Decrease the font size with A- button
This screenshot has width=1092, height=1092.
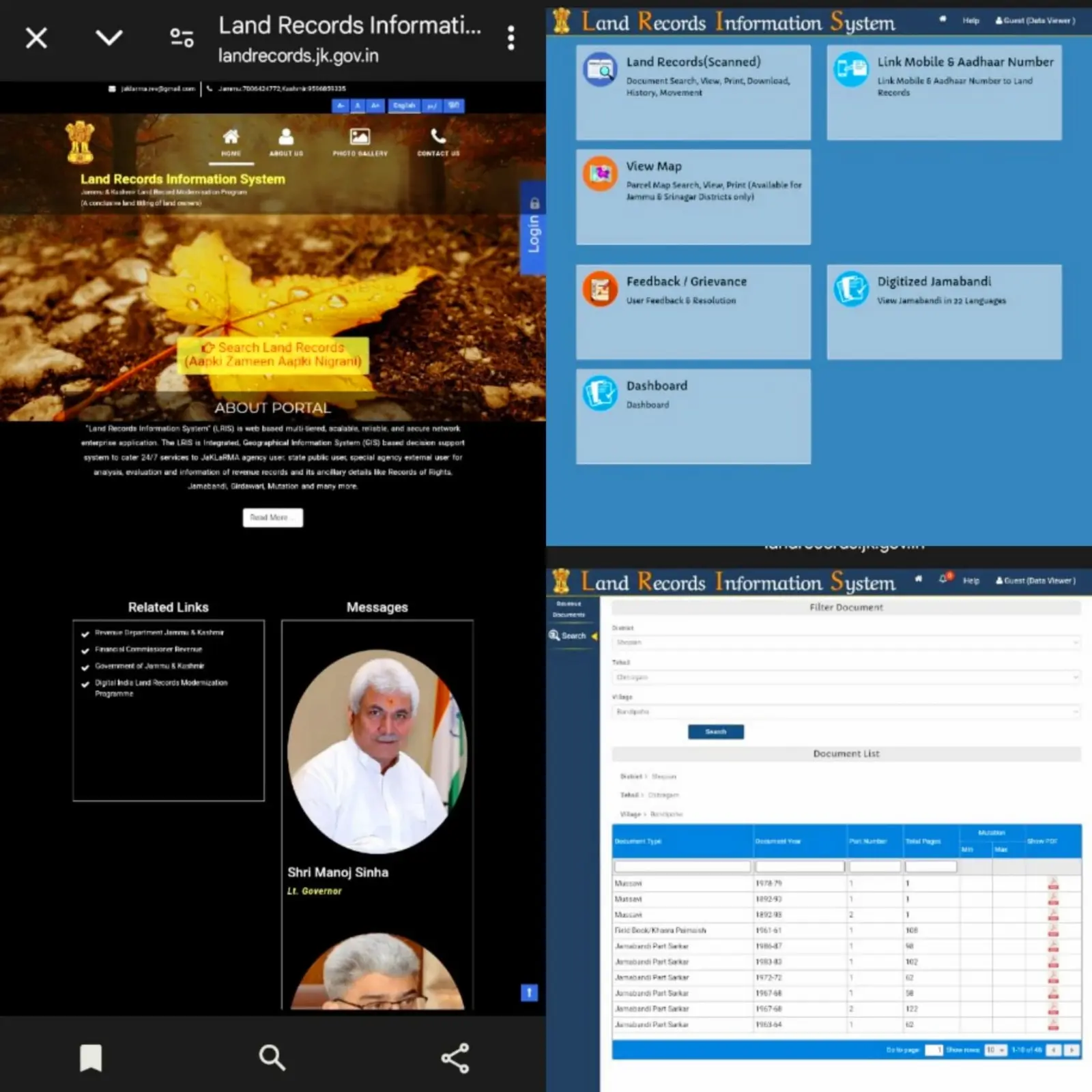[340, 106]
